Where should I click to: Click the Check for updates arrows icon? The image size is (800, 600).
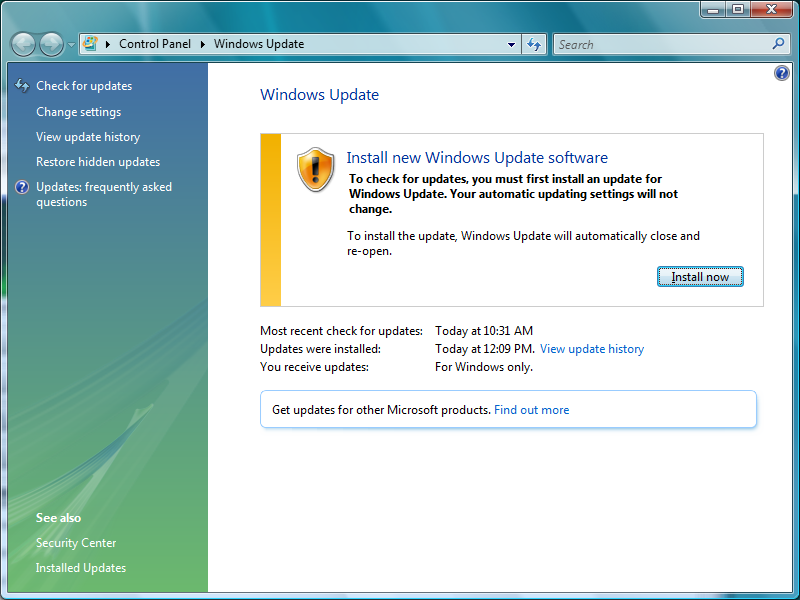[x=22, y=85]
